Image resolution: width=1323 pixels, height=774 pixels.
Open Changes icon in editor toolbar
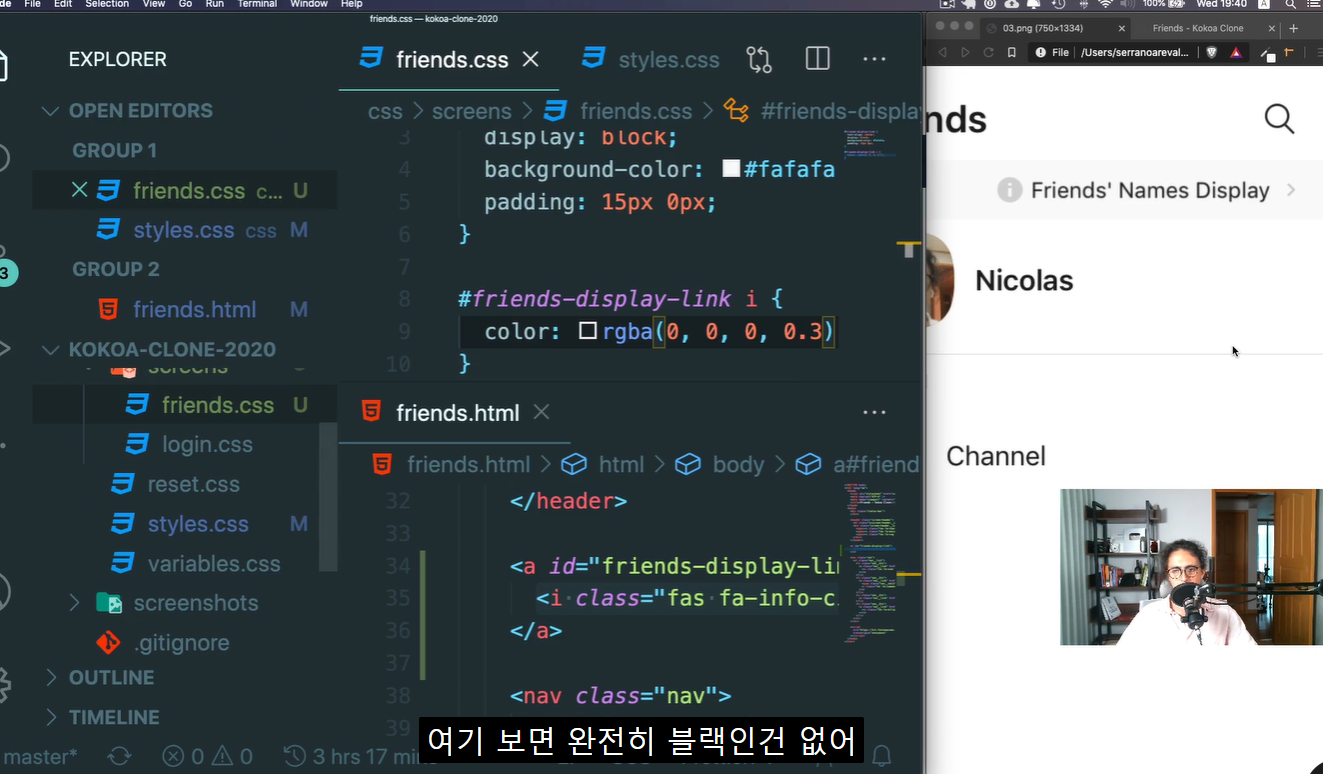pyautogui.click(x=759, y=59)
